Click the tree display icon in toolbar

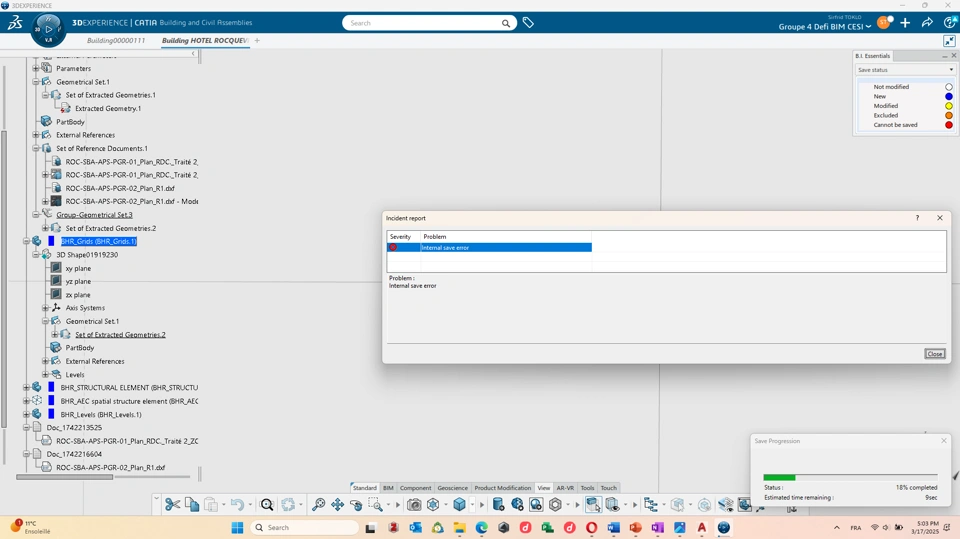[x=651, y=505]
